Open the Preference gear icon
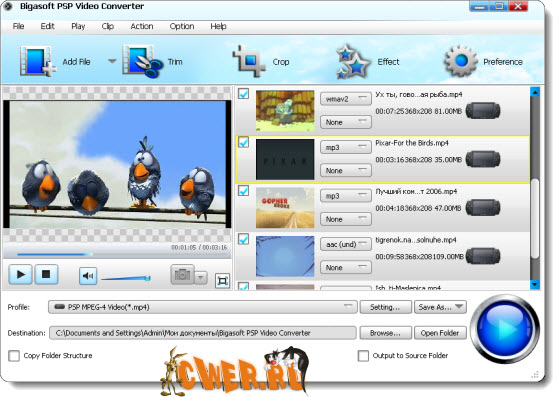 461,61
